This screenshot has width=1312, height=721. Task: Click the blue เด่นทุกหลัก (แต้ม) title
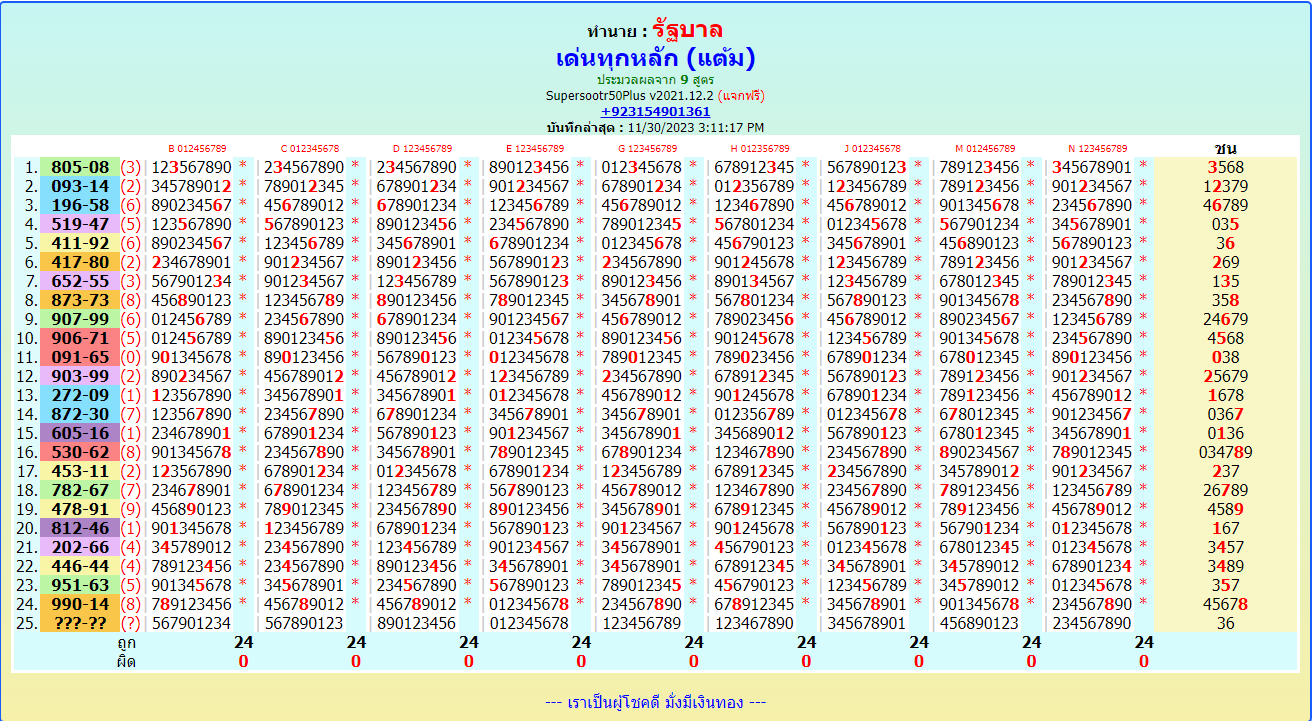tap(655, 58)
